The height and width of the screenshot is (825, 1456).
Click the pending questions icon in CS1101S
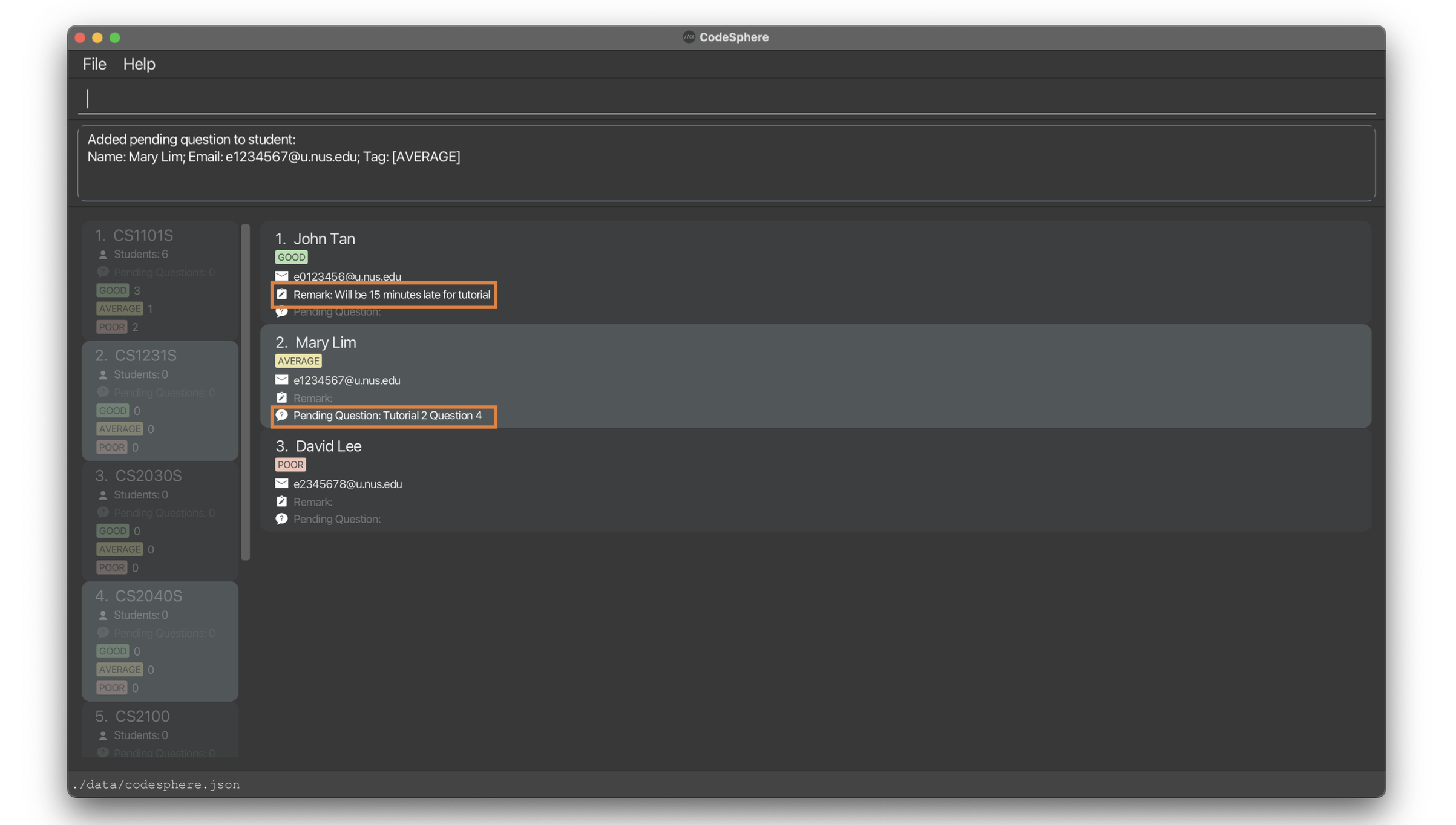tap(103, 272)
